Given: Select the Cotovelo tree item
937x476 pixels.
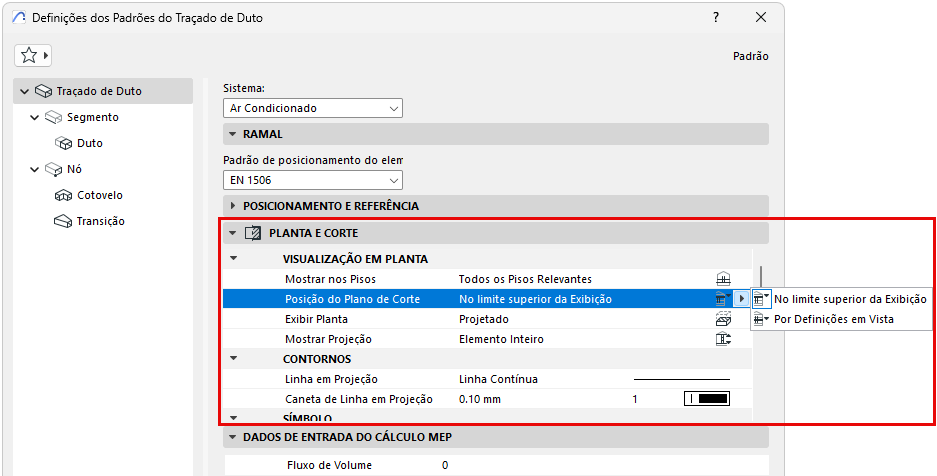Looking at the screenshot, I should tap(100, 195).
